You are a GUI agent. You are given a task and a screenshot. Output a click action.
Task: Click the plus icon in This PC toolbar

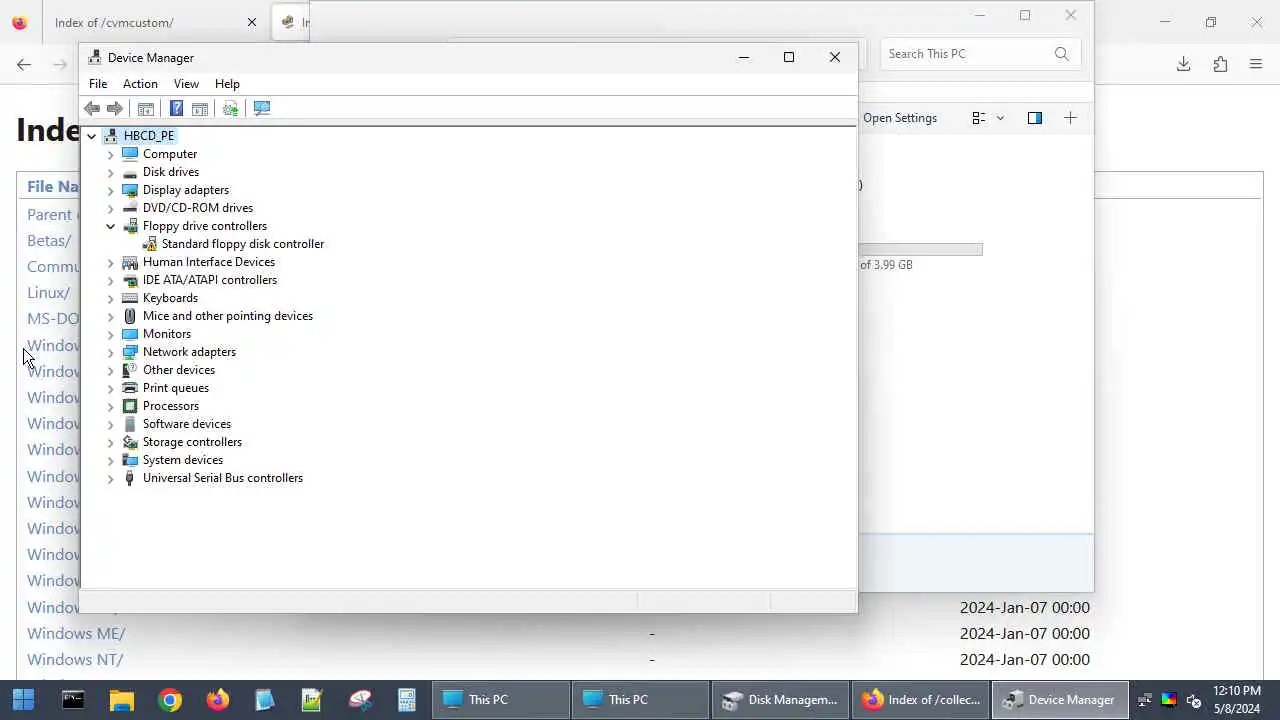pos(1070,118)
